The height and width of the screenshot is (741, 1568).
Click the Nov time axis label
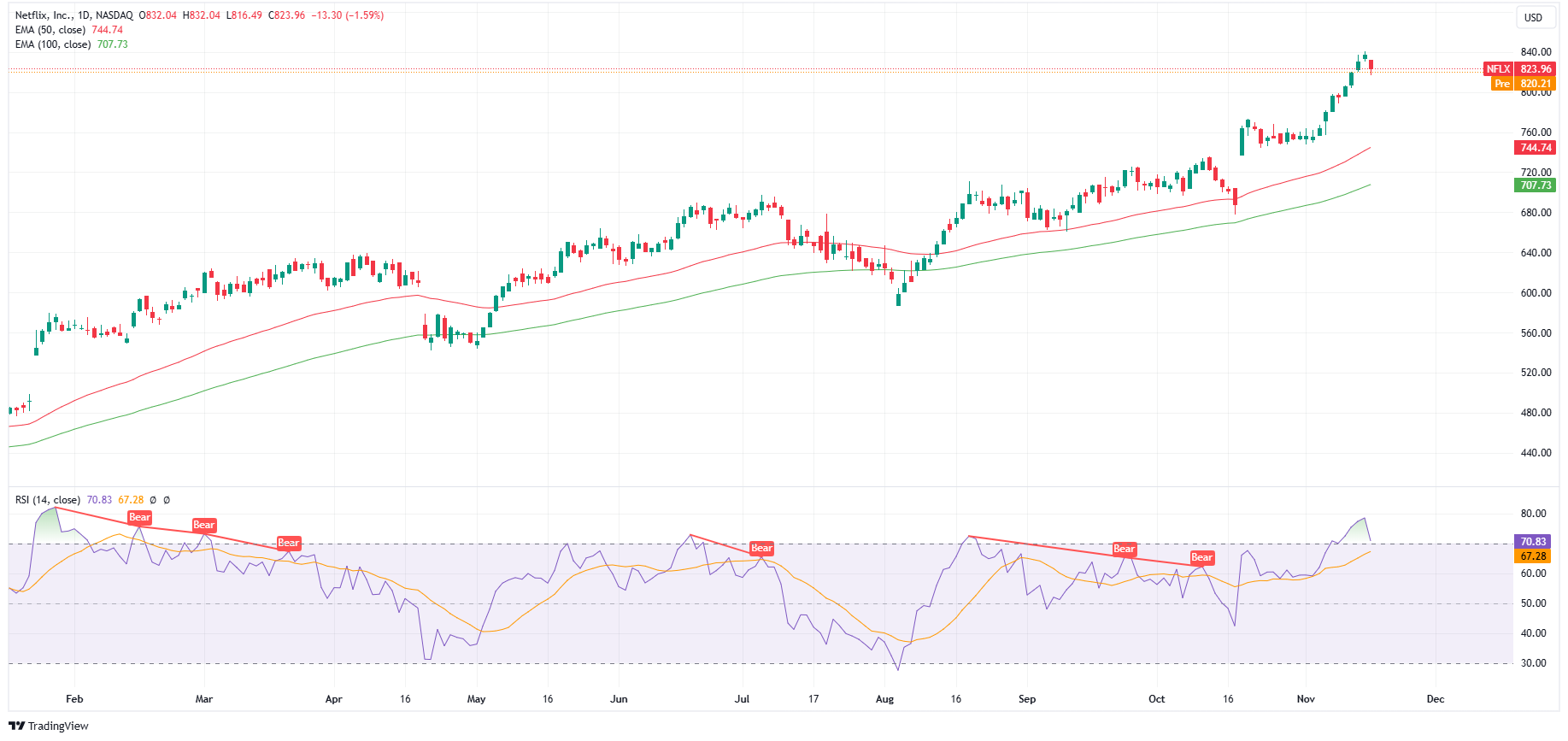pos(1306,699)
